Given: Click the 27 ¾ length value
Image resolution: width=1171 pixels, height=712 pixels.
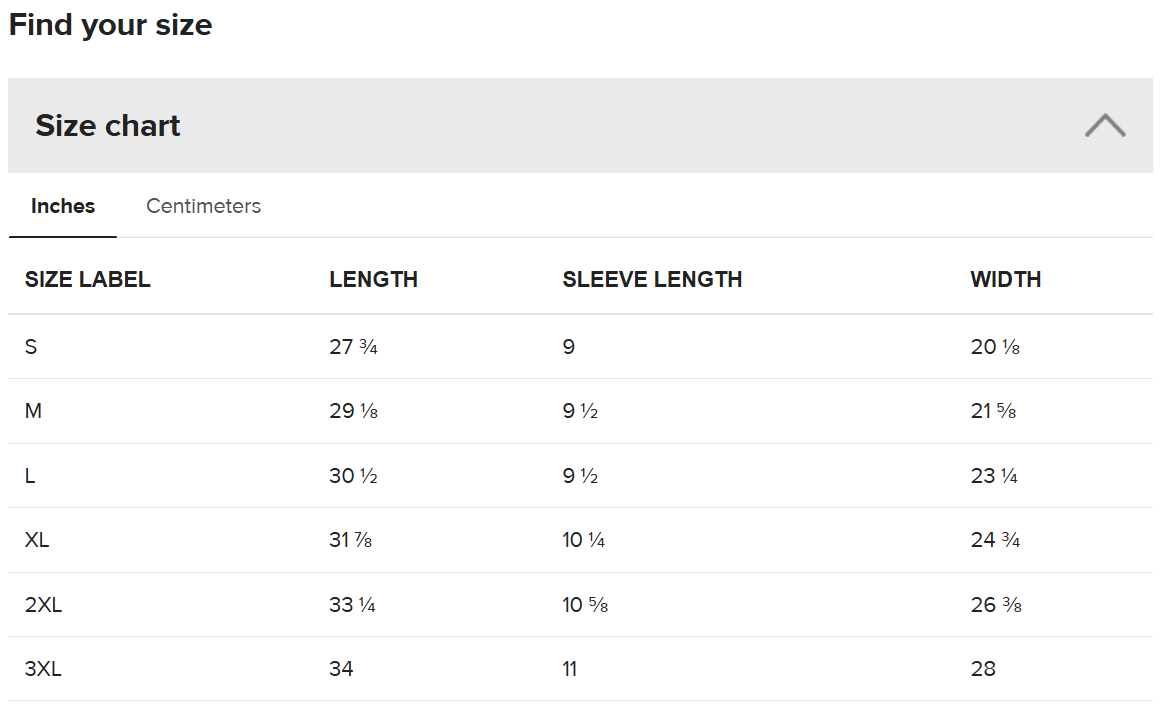Looking at the screenshot, I should click(353, 347).
